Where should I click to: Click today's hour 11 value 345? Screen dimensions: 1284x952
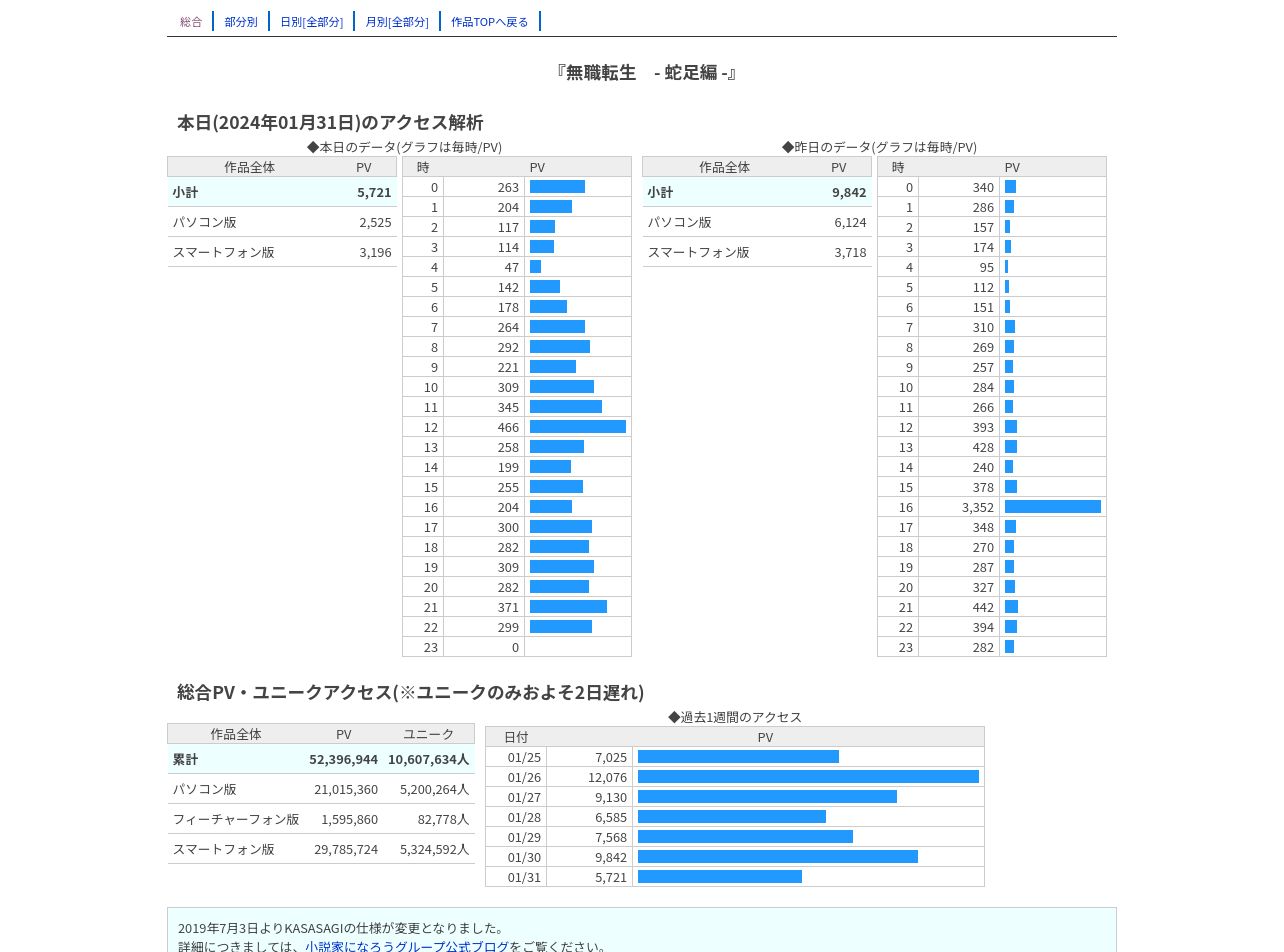[x=508, y=407]
